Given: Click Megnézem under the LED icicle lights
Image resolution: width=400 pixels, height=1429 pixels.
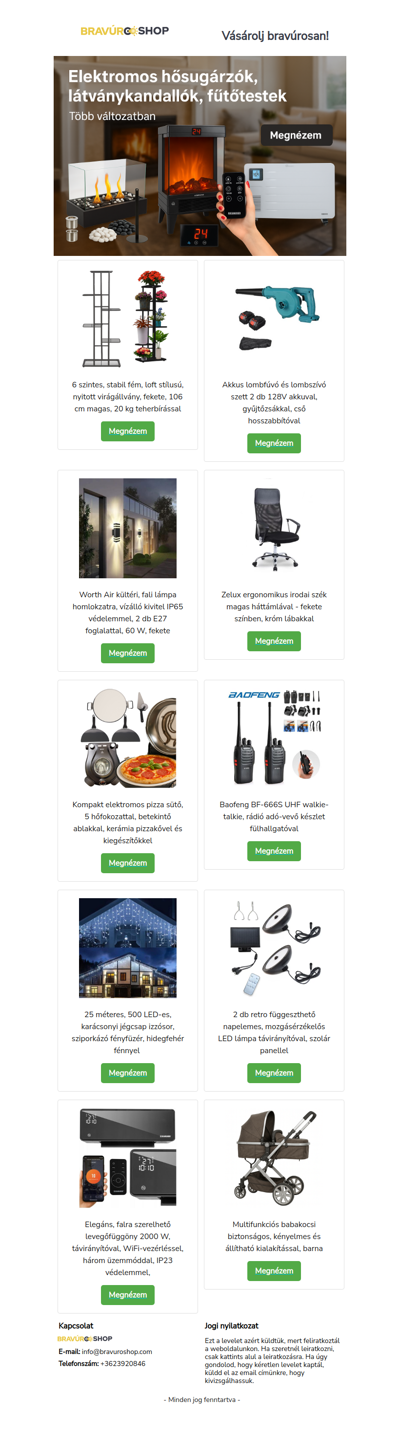Looking at the screenshot, I should [127, 1073].
